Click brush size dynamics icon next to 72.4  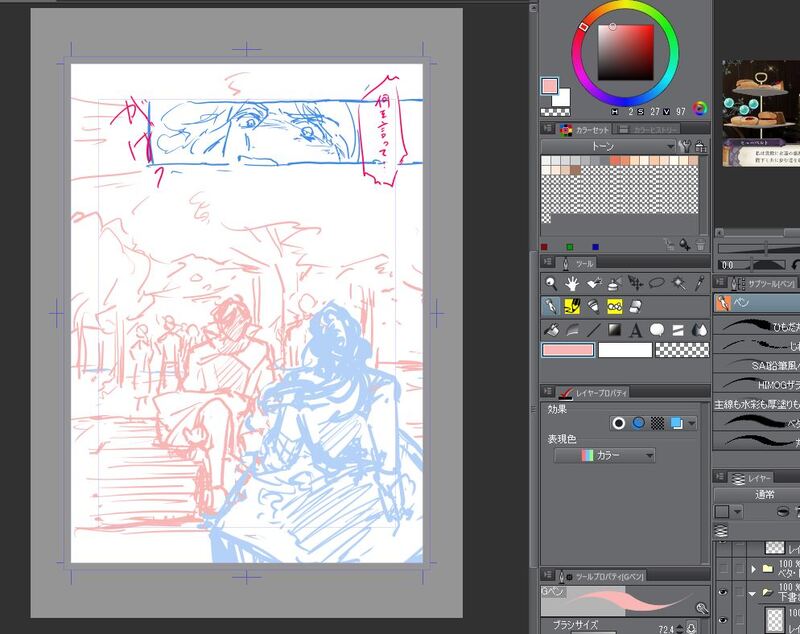691,628
